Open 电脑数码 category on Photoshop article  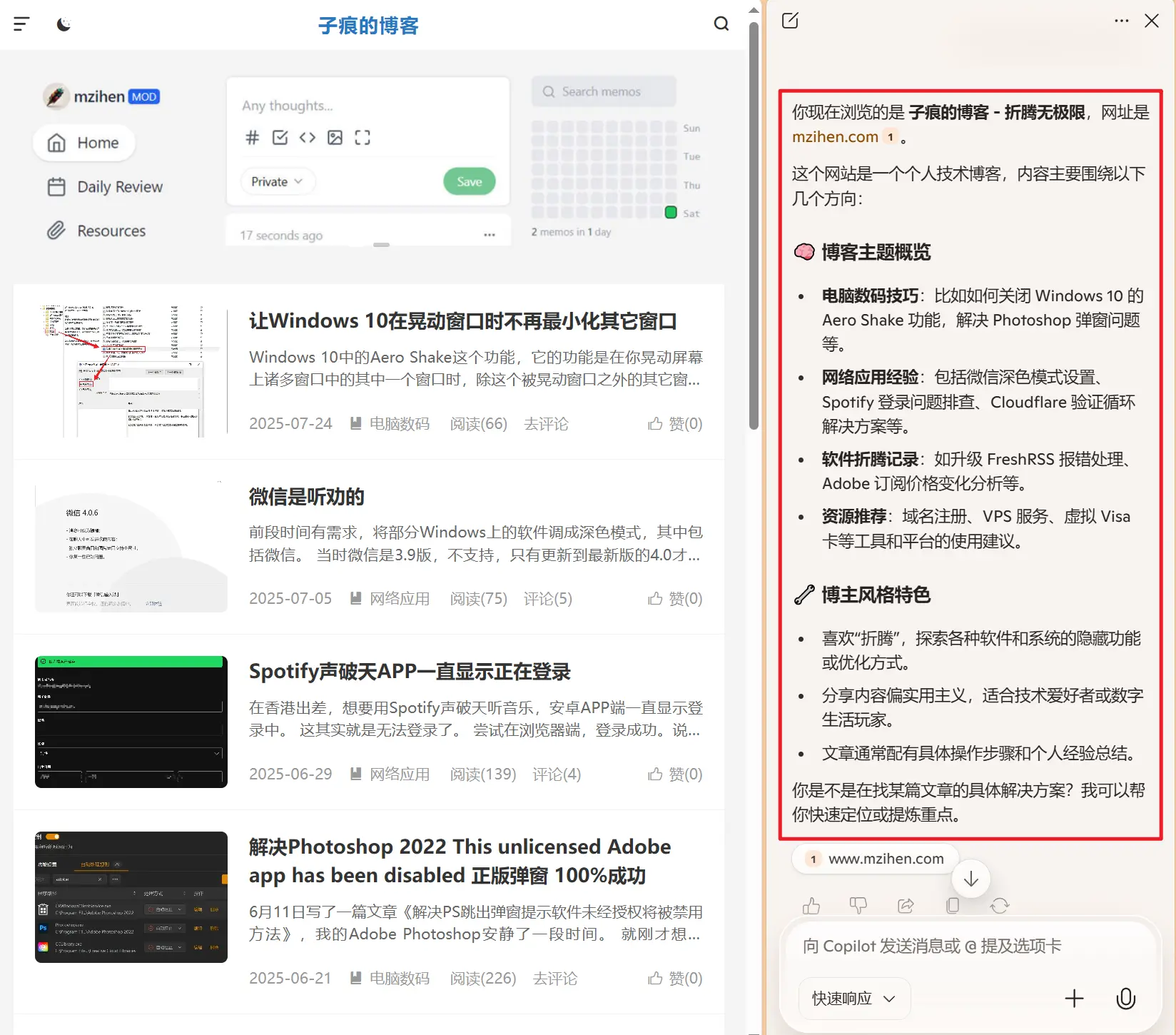(x=399, y=979)
